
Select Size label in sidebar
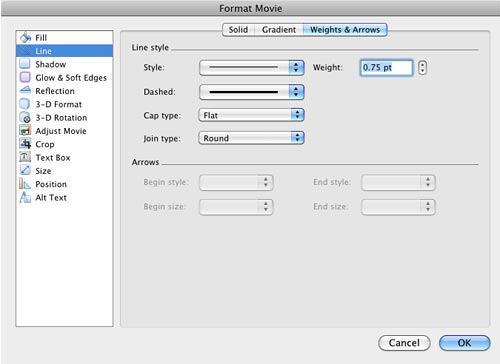(x=43, y=171)
